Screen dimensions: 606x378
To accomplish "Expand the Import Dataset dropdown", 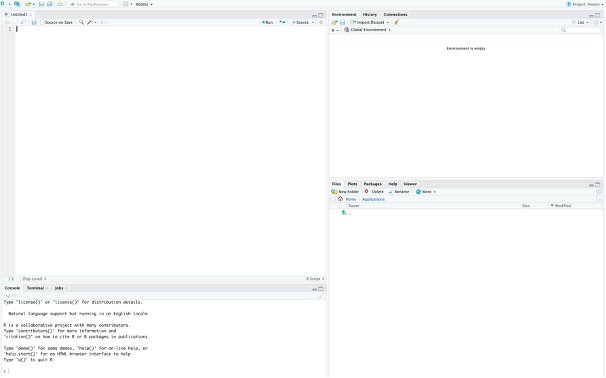I will coord(369,22).
